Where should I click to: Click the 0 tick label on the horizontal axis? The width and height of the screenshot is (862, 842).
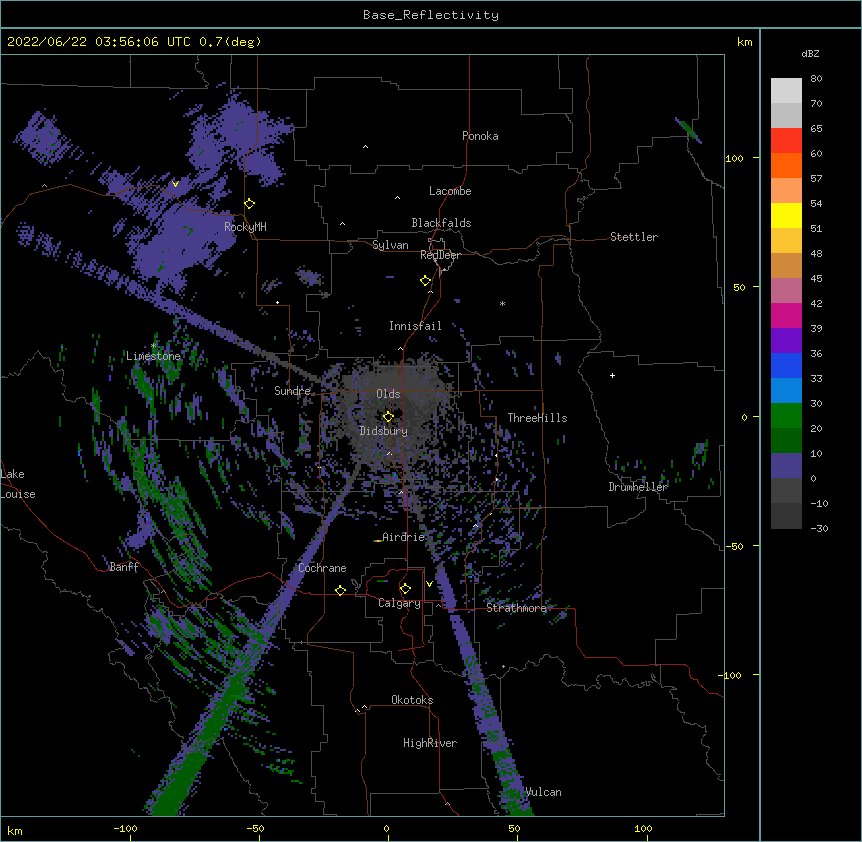coord(386,828)
